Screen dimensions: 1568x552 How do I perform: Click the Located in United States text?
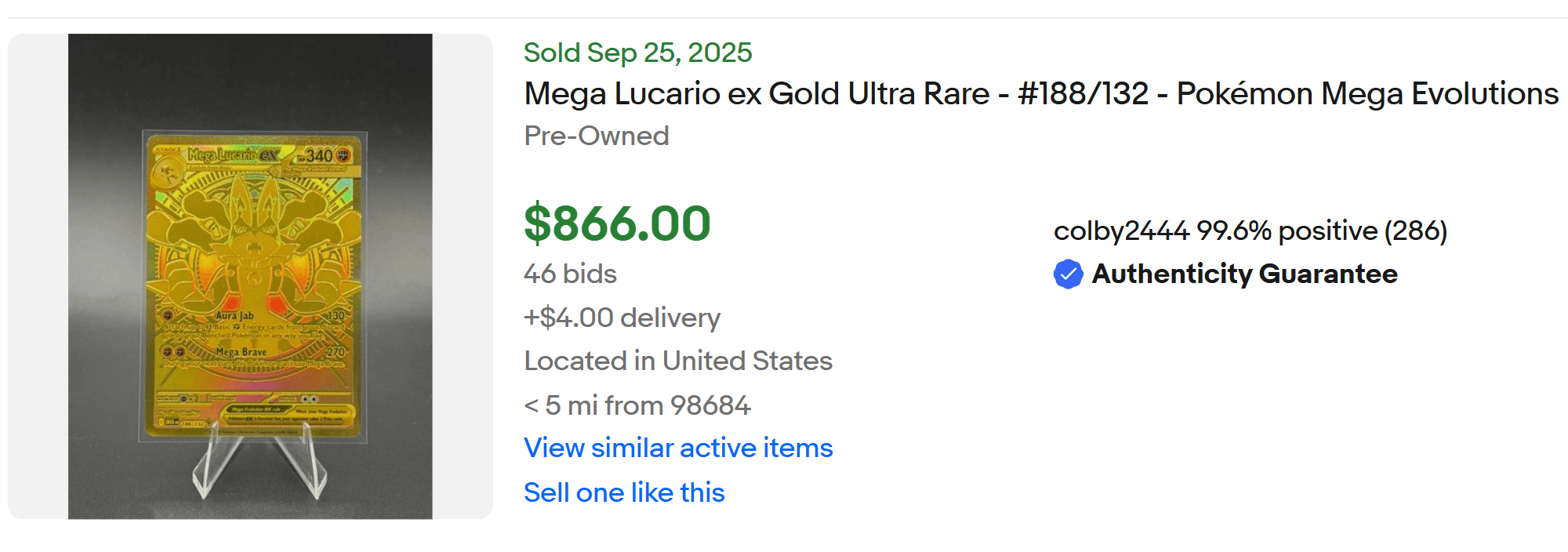[678, 361]
